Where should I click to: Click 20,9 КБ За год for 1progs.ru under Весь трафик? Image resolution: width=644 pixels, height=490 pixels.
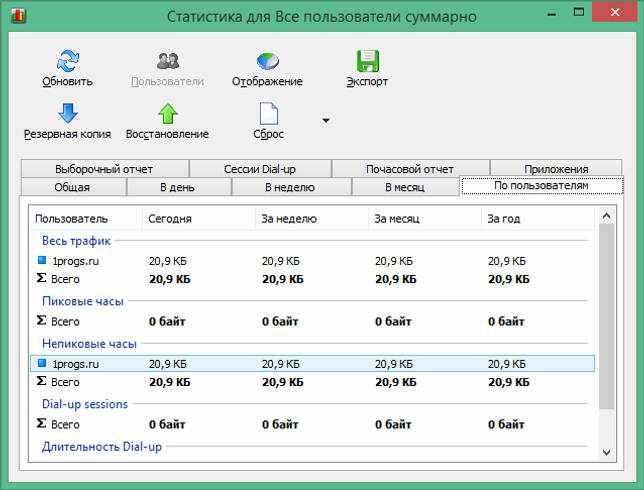click(507, 261)
